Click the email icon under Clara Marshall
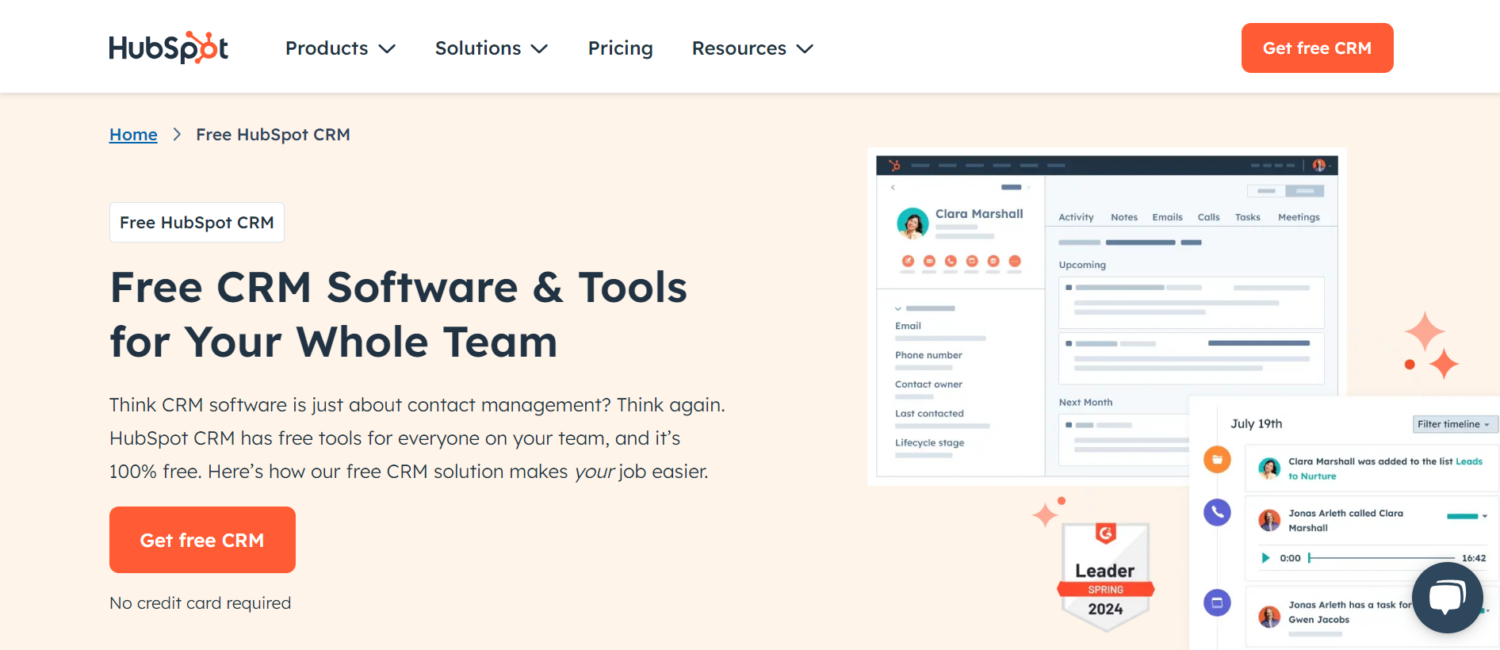This screenshot has height=650, width=1500. (x=929, y=261)
